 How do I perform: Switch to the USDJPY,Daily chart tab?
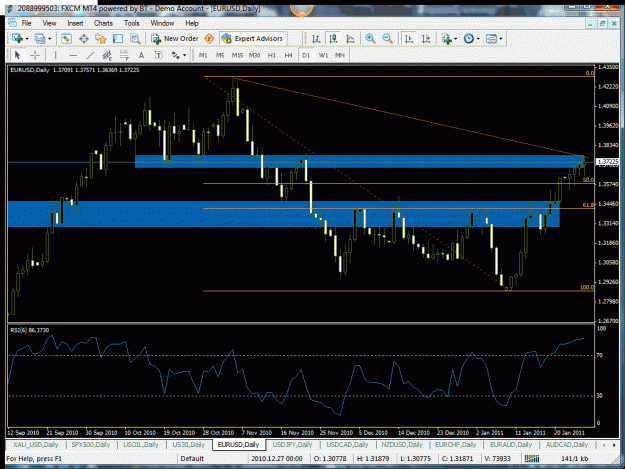[292, 445]
